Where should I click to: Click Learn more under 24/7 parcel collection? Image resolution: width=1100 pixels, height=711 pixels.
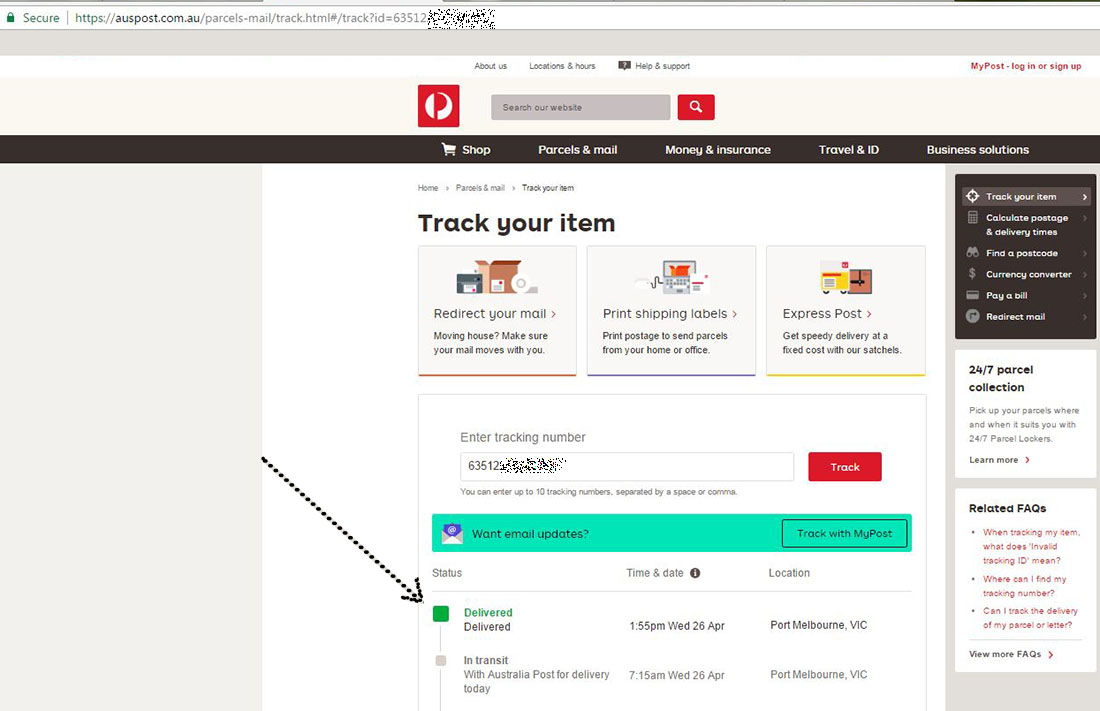(x=1000, y=460)
